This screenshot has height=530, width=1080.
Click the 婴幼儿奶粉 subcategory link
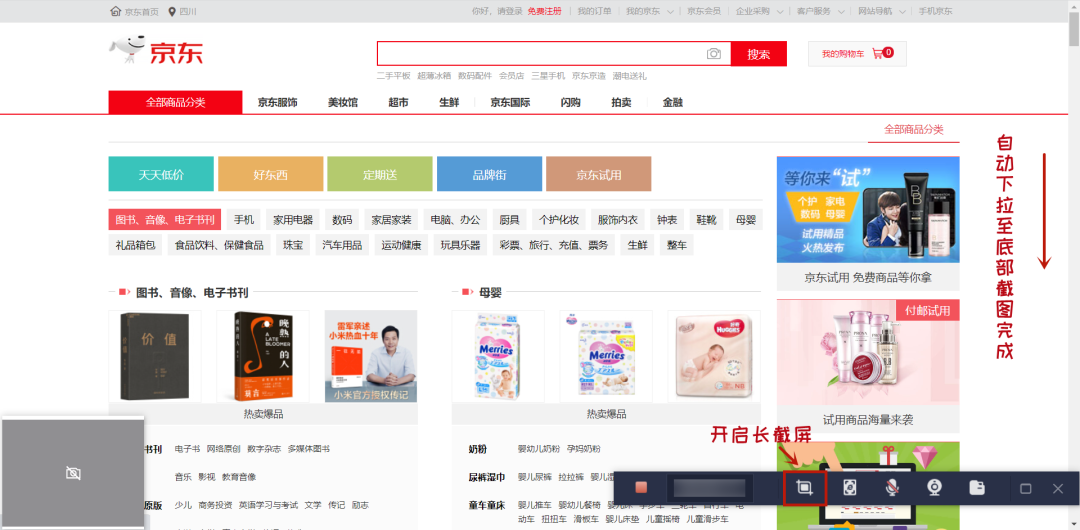539,449
